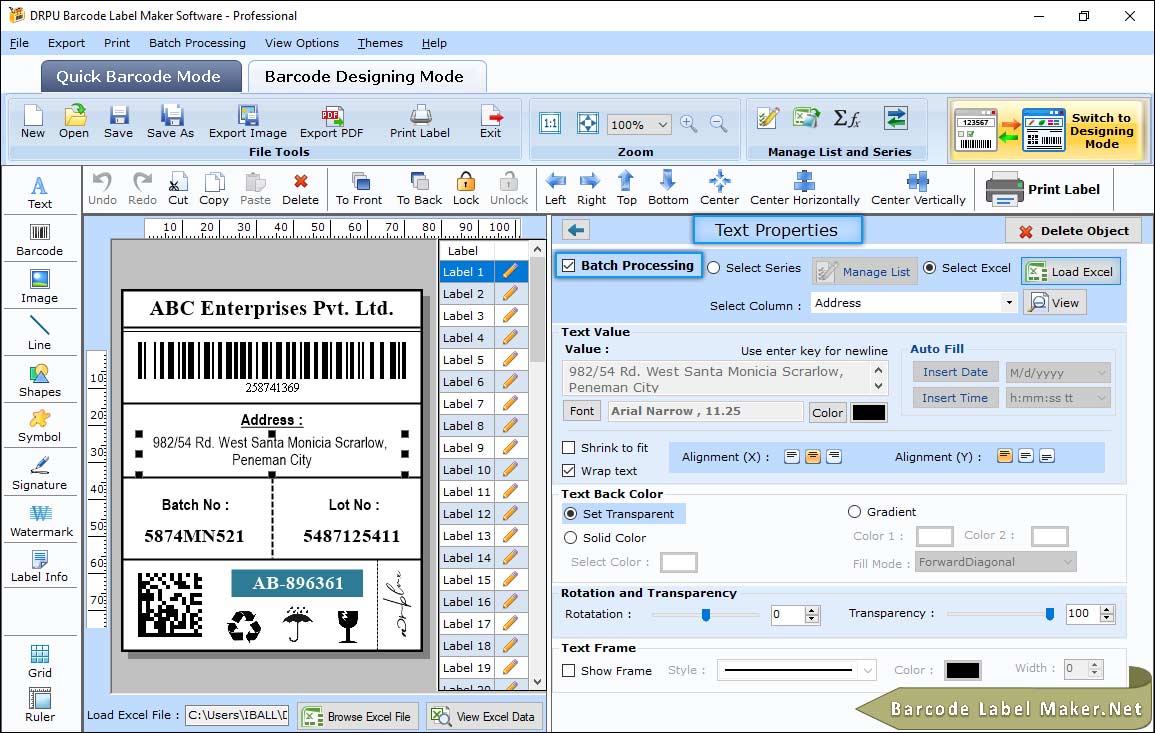Increase the frame Width stepper
This screenshot has height=733, width=1155.
(x=1095, y=664)
